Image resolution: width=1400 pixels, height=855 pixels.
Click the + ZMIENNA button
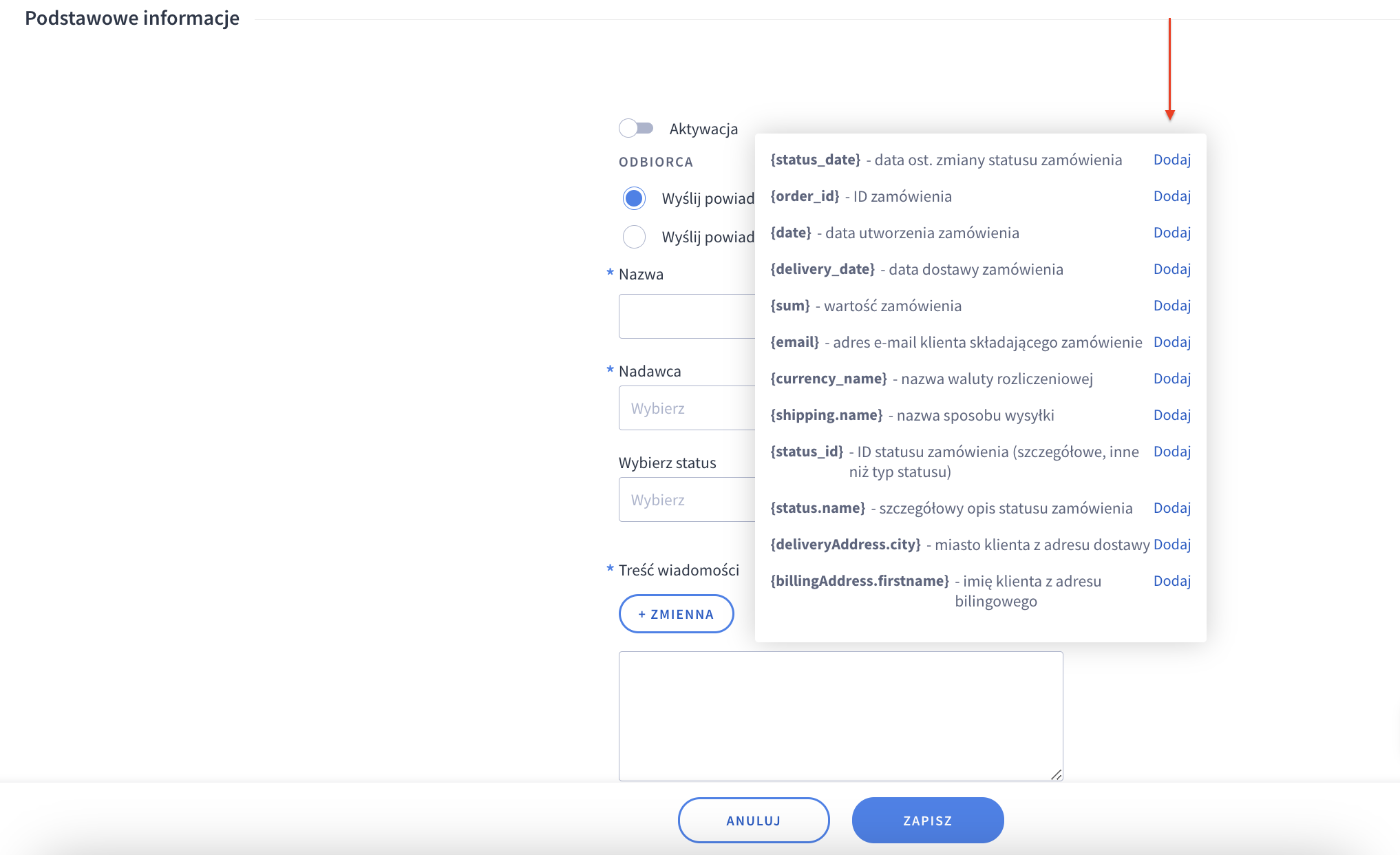676,614
